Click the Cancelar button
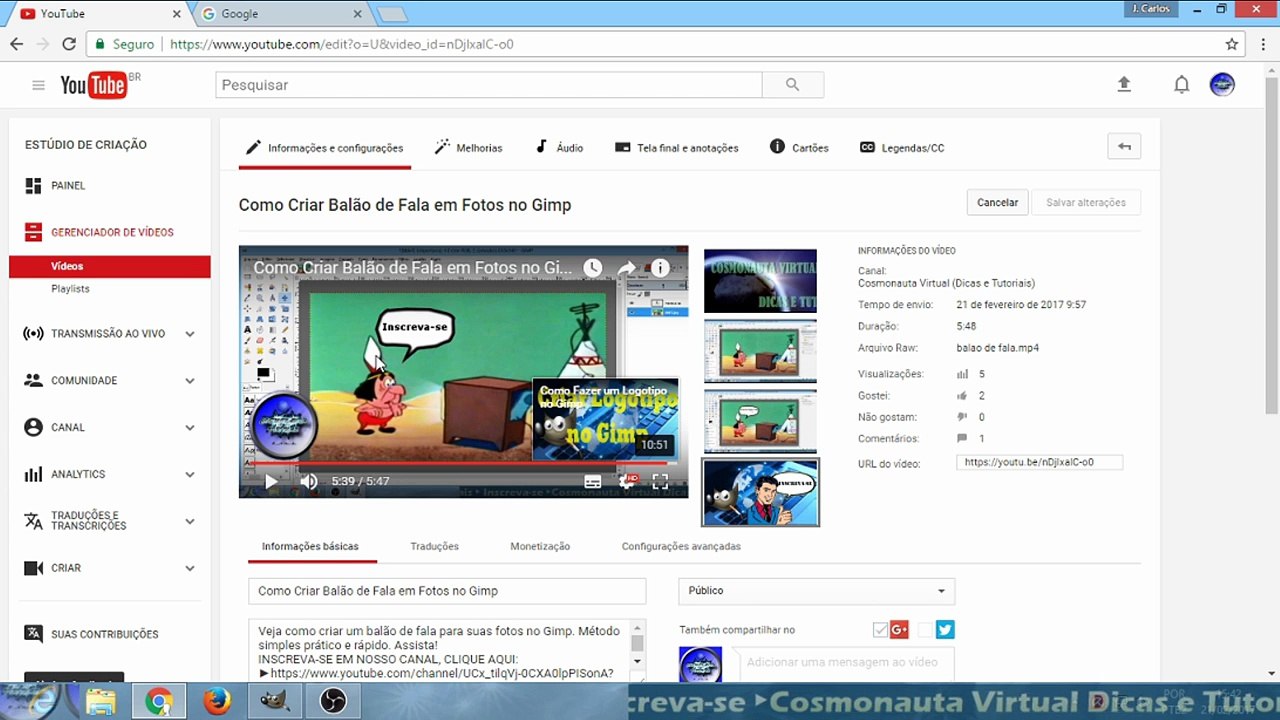 pos(997,202)
